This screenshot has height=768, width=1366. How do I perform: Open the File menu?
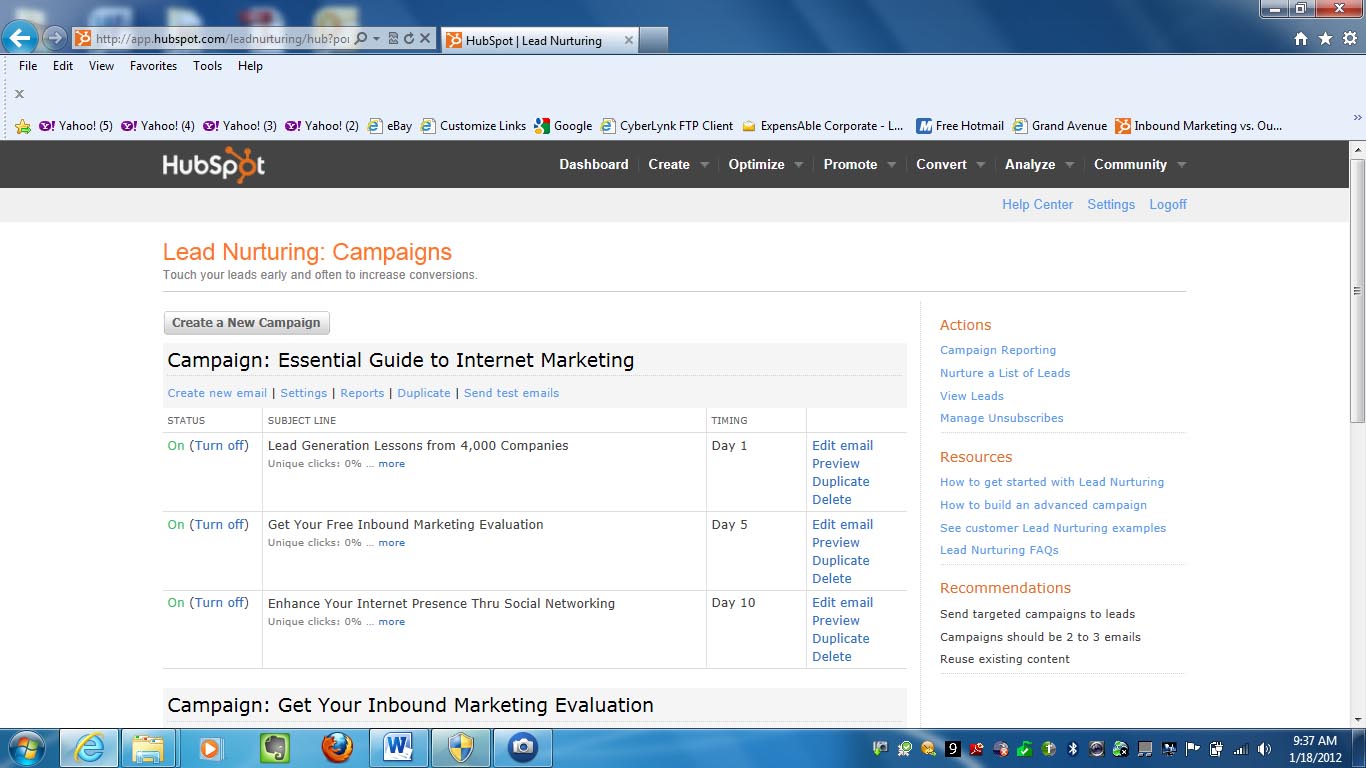[28, 66]
